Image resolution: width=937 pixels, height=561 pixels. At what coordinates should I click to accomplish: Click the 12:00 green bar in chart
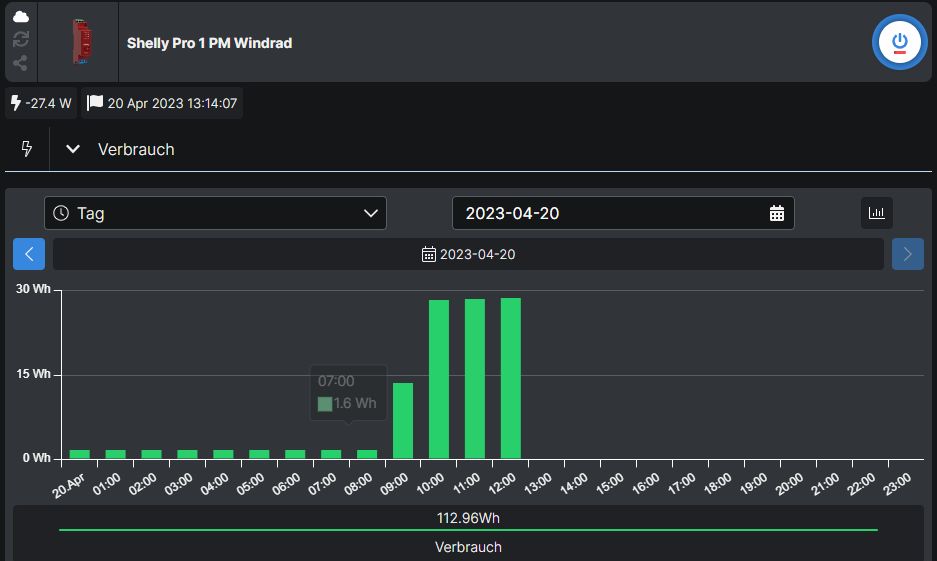tap(511, 378)
